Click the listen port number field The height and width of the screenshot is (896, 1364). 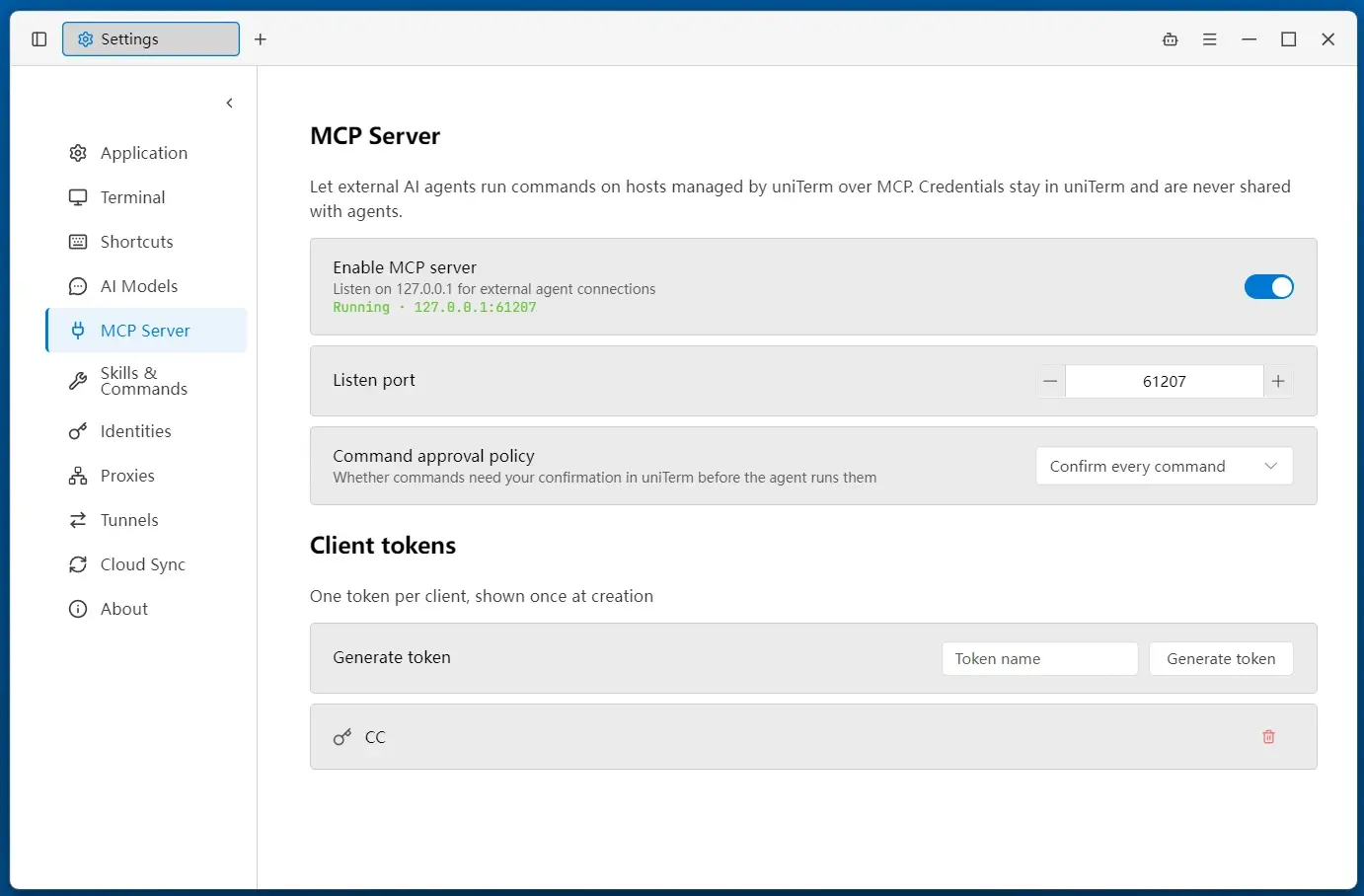(x=1164, y=381)
